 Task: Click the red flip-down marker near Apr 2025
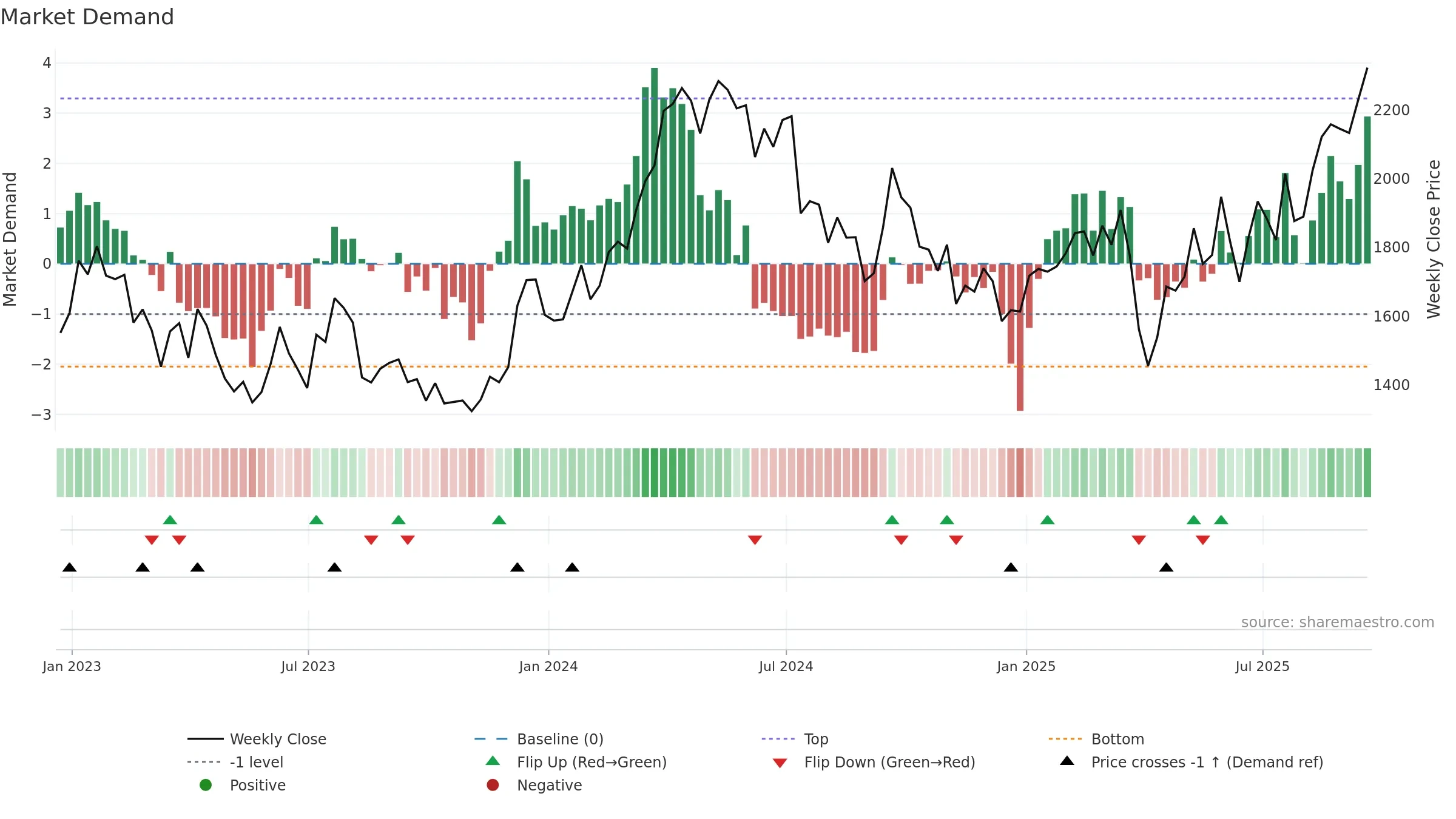(1139, 540)
